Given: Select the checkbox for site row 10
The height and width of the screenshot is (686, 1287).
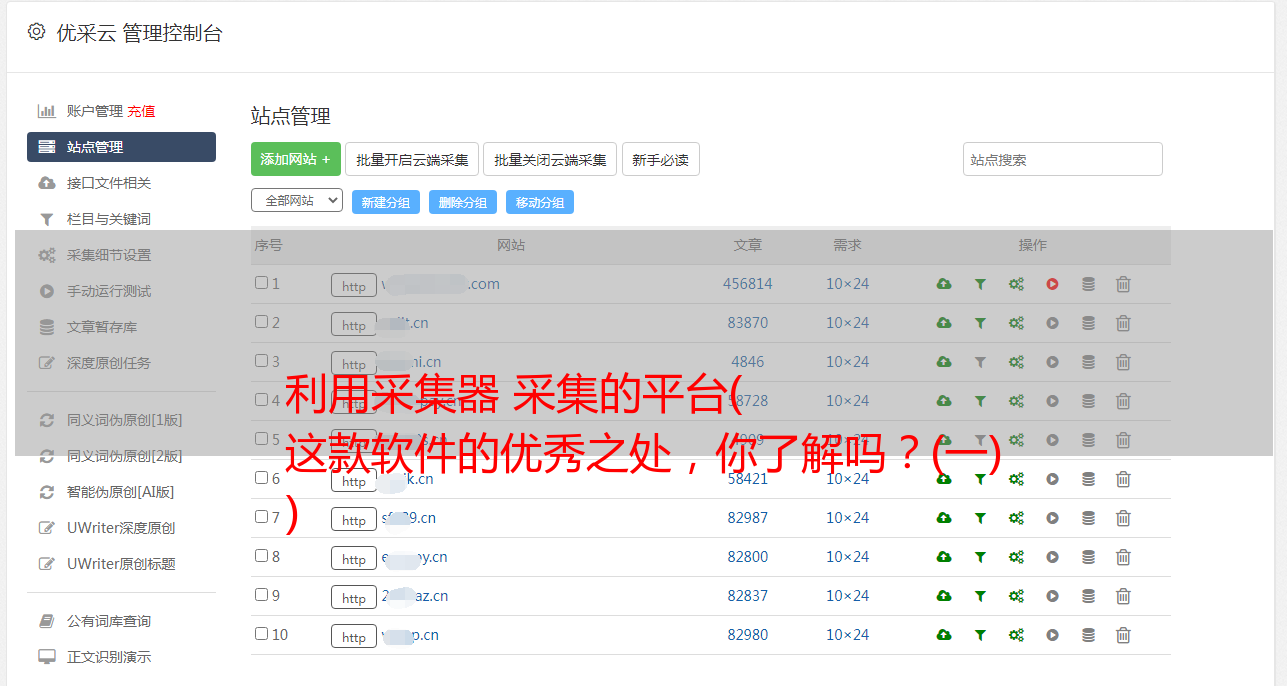Looking at the screenshot, I should [x=261, y=634].
